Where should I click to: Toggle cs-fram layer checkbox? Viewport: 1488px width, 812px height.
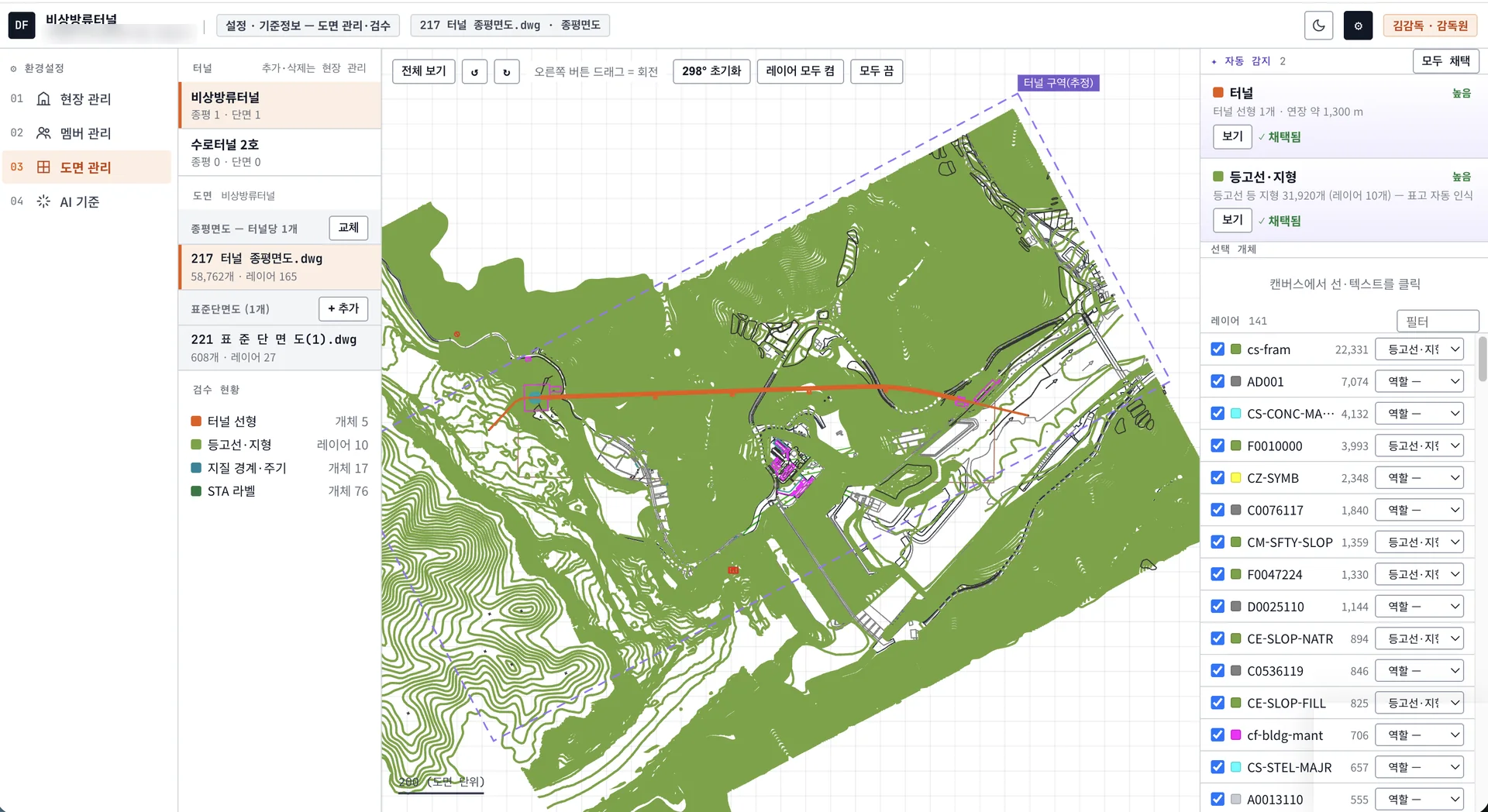(1218, 349)
